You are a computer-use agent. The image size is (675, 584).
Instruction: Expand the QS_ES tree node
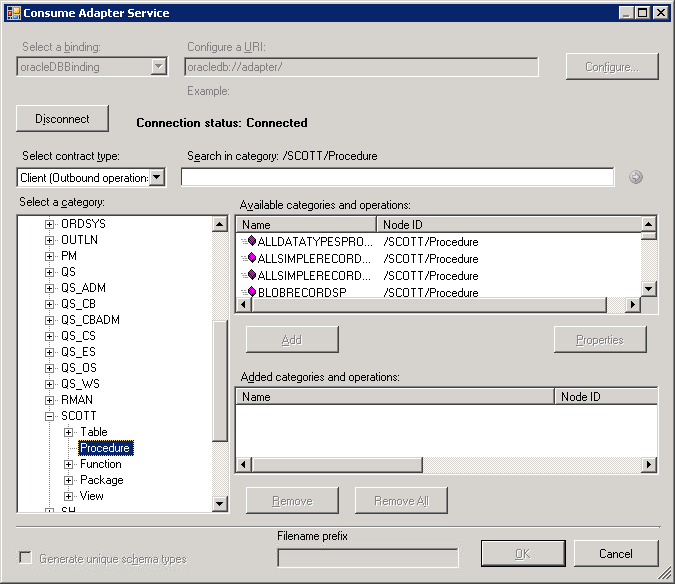click(x=50, y=352)
